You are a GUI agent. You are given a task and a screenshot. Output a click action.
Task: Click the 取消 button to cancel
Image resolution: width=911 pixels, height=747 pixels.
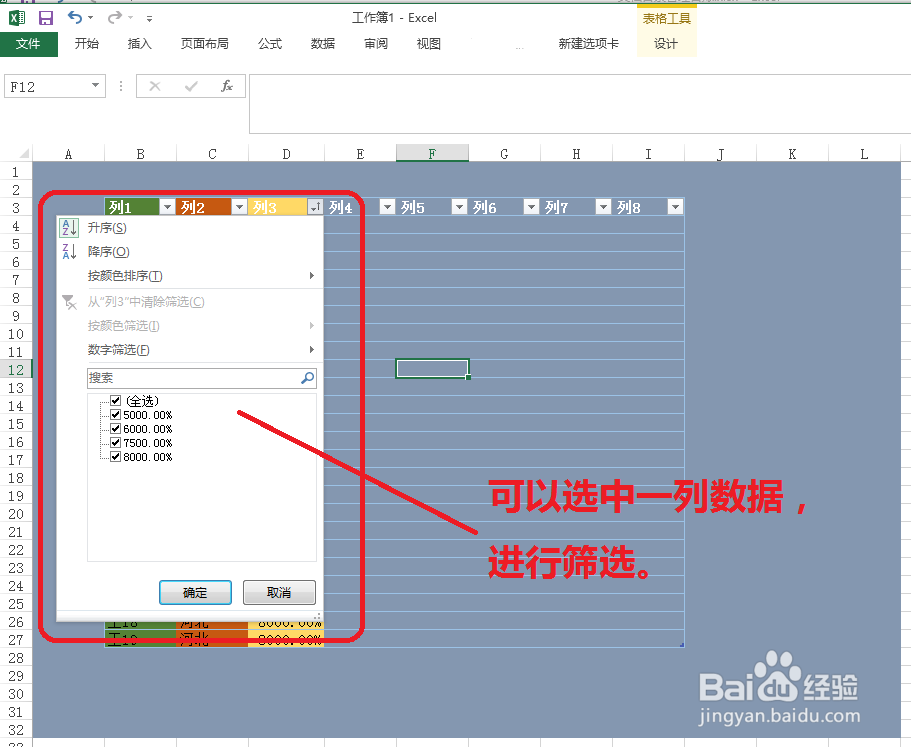(279, 592)
